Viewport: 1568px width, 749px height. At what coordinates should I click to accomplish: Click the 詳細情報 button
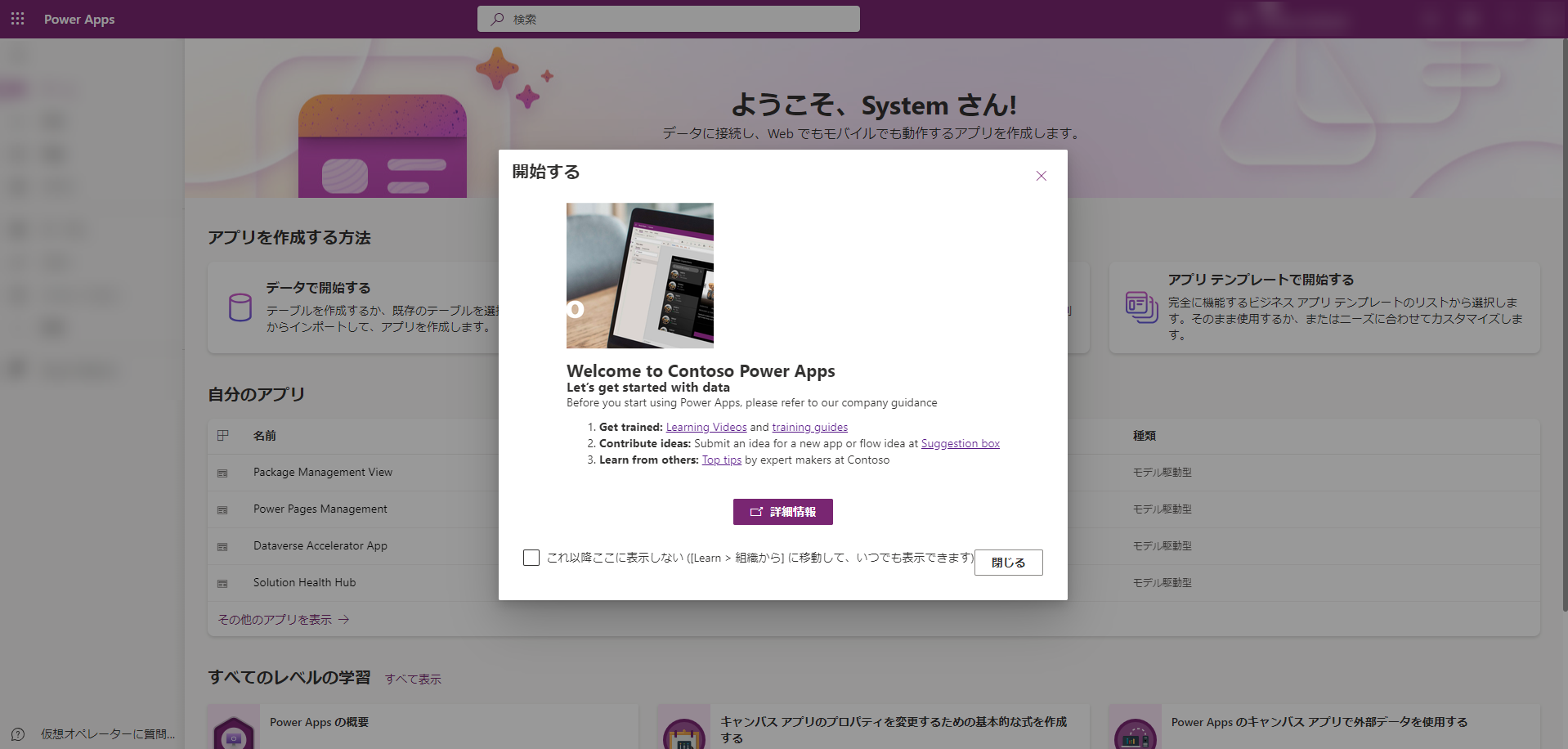782,512
